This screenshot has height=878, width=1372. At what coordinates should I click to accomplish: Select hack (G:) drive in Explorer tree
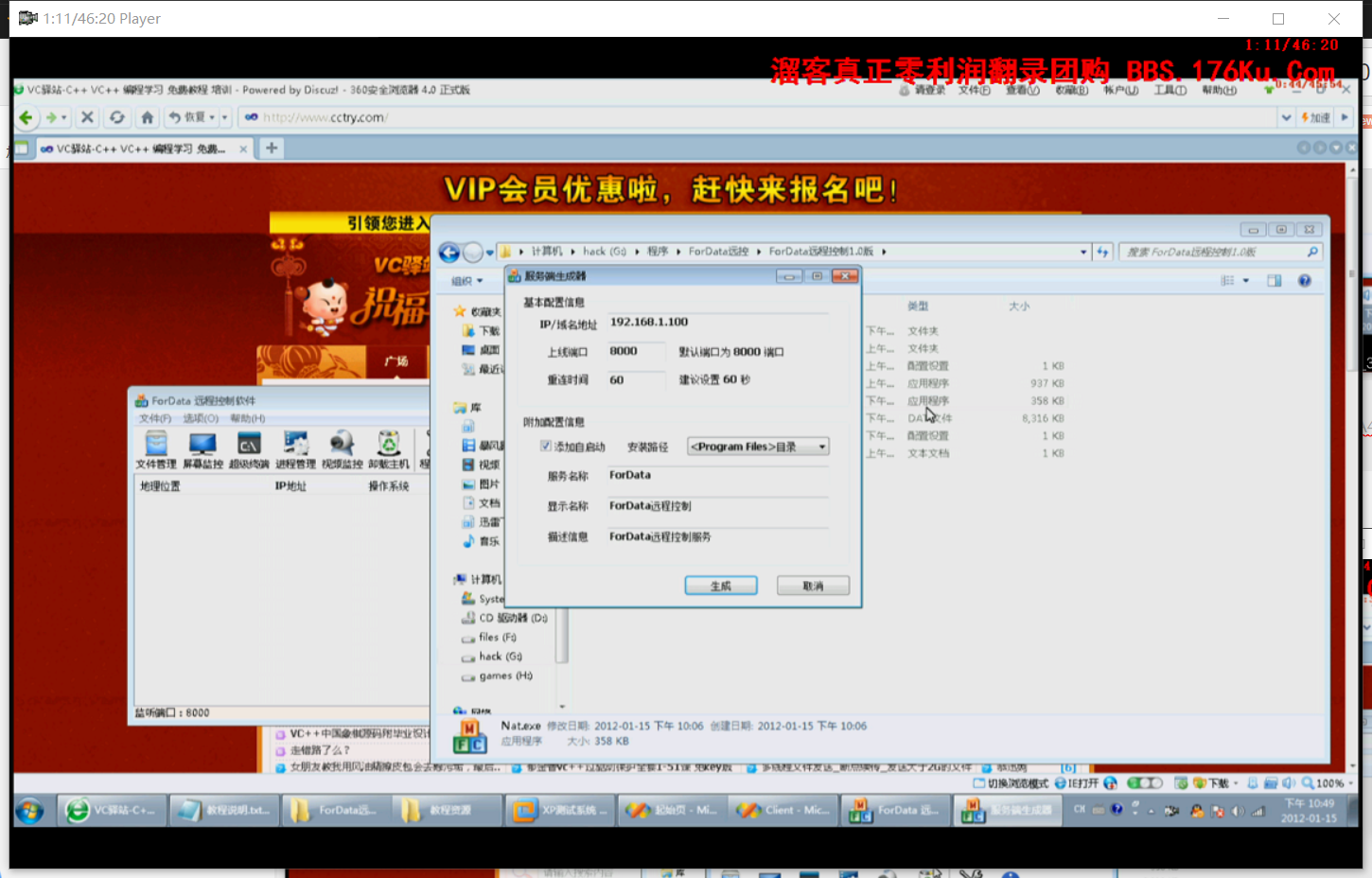point(492,657)
